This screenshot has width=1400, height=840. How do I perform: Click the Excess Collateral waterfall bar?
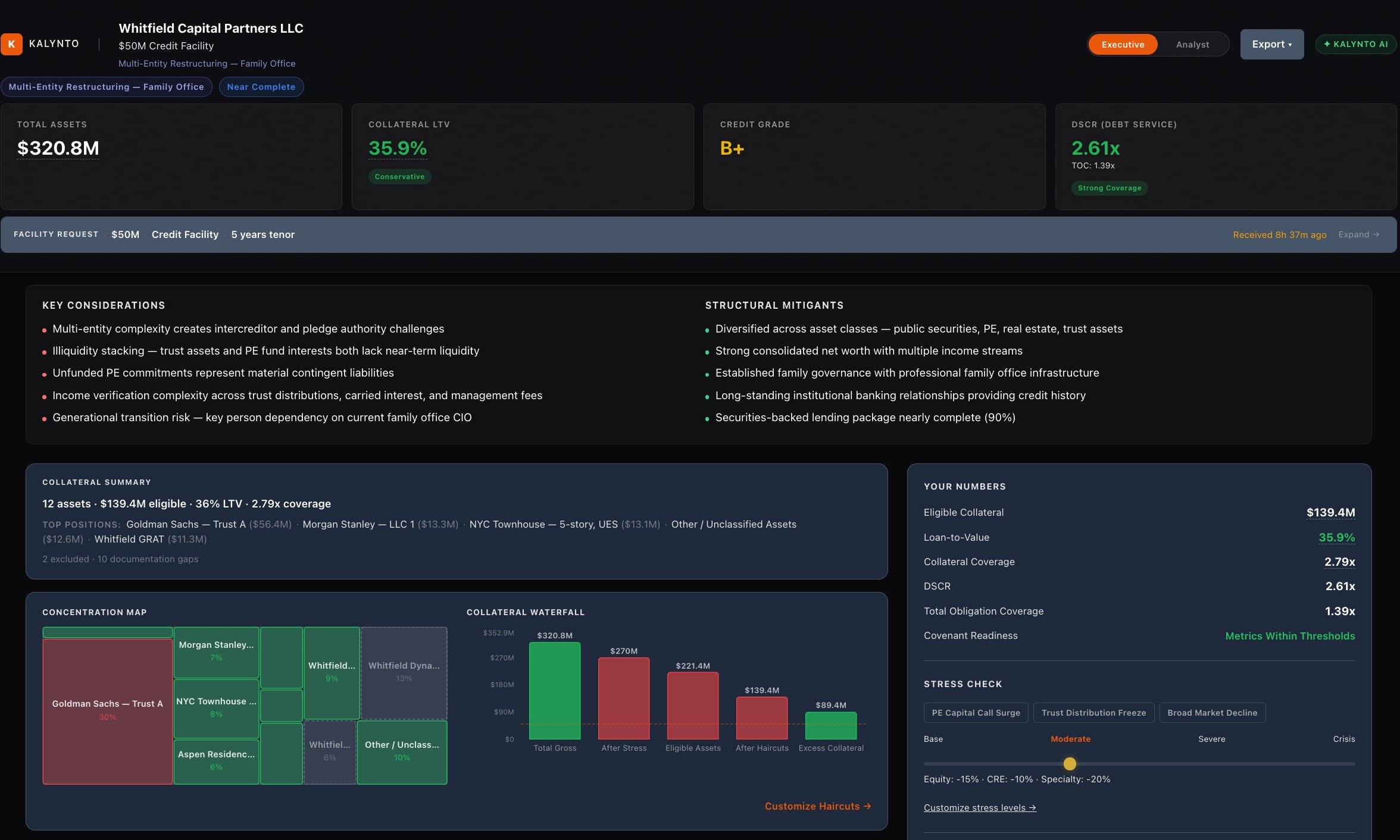[831, 726]
